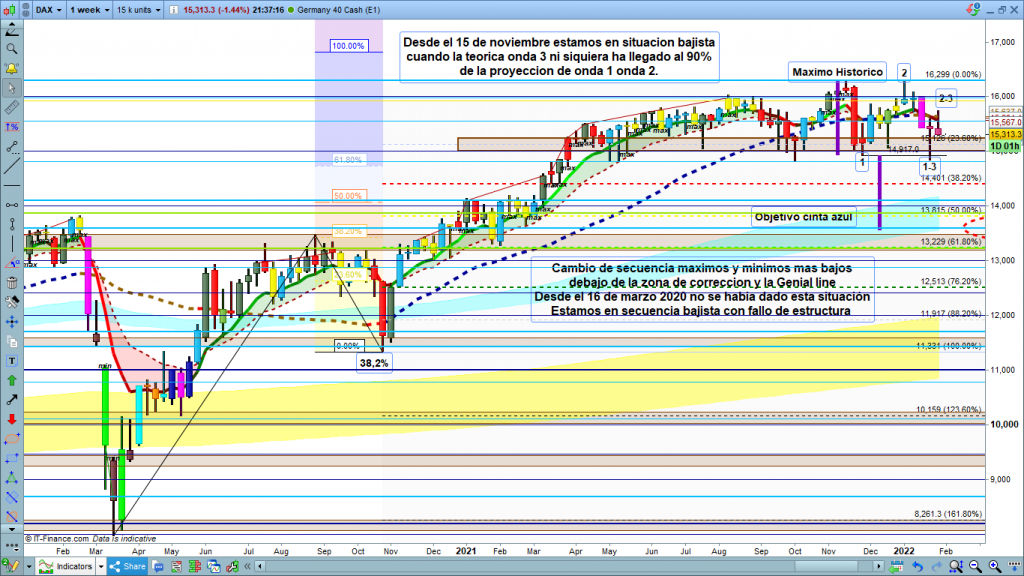Select the text annotation tool
This screenshot has height=576, width=1024.
[x=12, y=361]
